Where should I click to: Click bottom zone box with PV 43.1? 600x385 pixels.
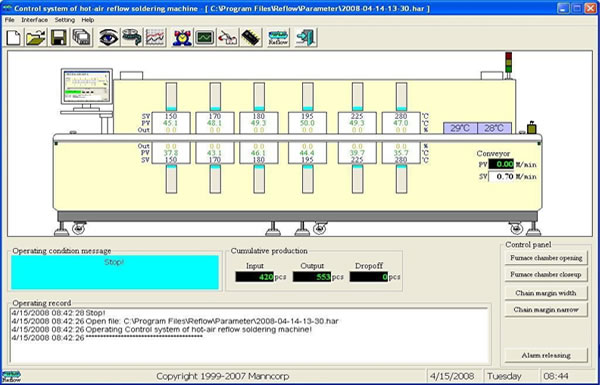click(x=215, y=153)
